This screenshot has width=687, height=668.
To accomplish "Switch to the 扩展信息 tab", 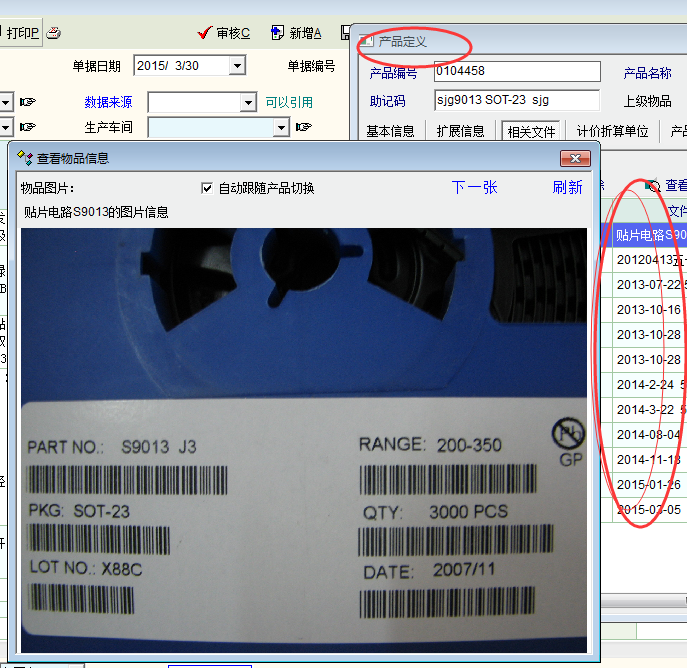I will tap(460, 131).
